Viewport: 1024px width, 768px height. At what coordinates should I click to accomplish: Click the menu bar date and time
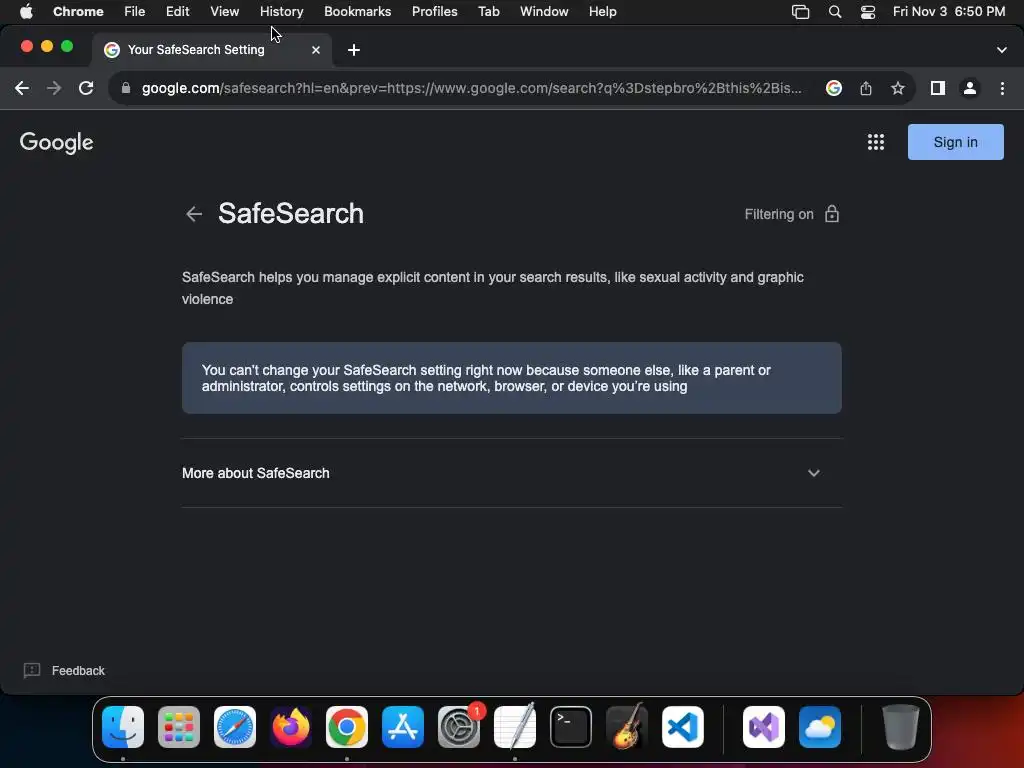(949, 12)
